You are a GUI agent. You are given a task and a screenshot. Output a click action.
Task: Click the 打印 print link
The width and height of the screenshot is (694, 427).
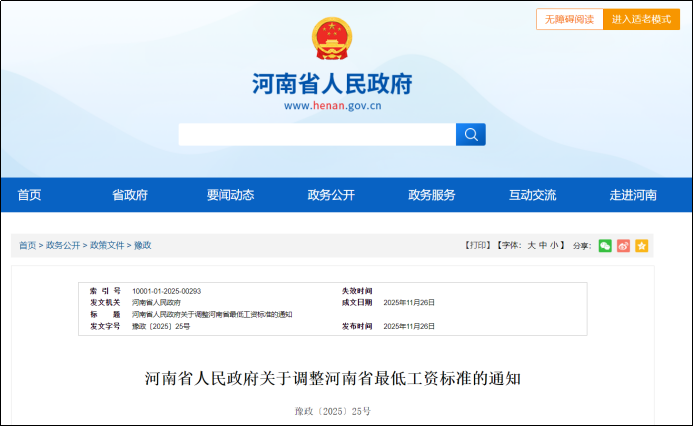tap(477, 245)
